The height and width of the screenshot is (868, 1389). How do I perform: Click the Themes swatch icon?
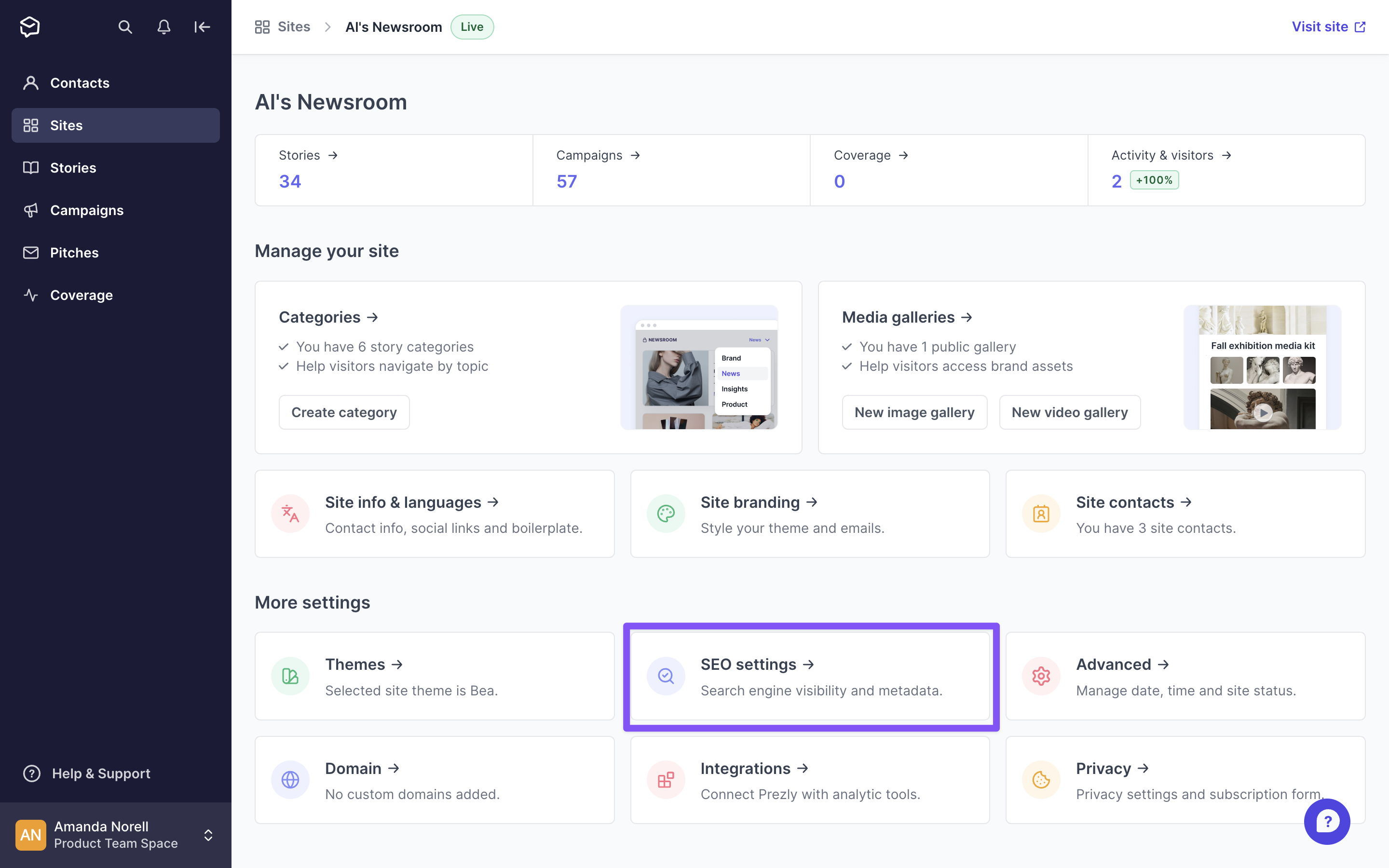coord(290,676)
